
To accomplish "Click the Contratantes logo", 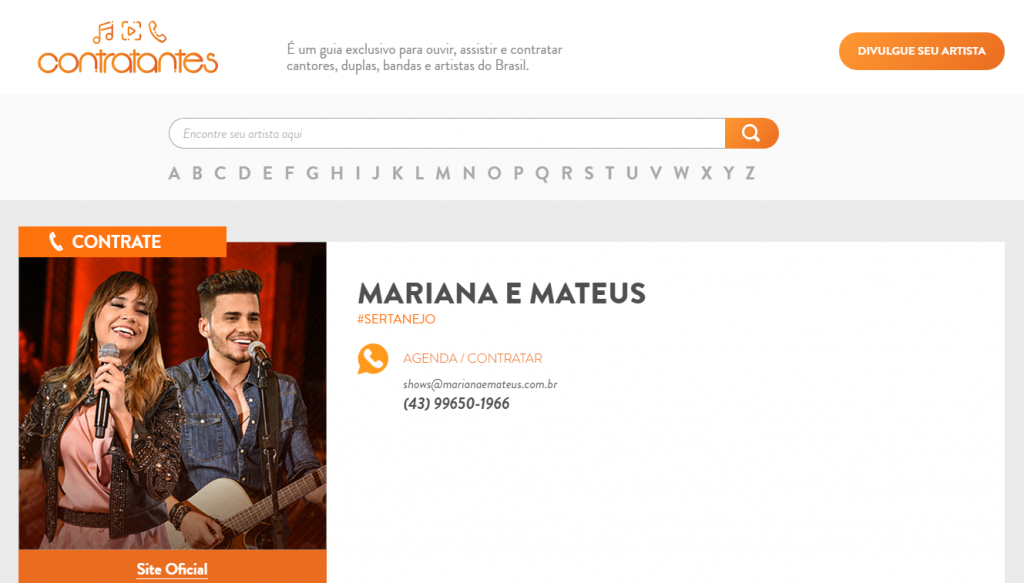I will click(128, 48).
